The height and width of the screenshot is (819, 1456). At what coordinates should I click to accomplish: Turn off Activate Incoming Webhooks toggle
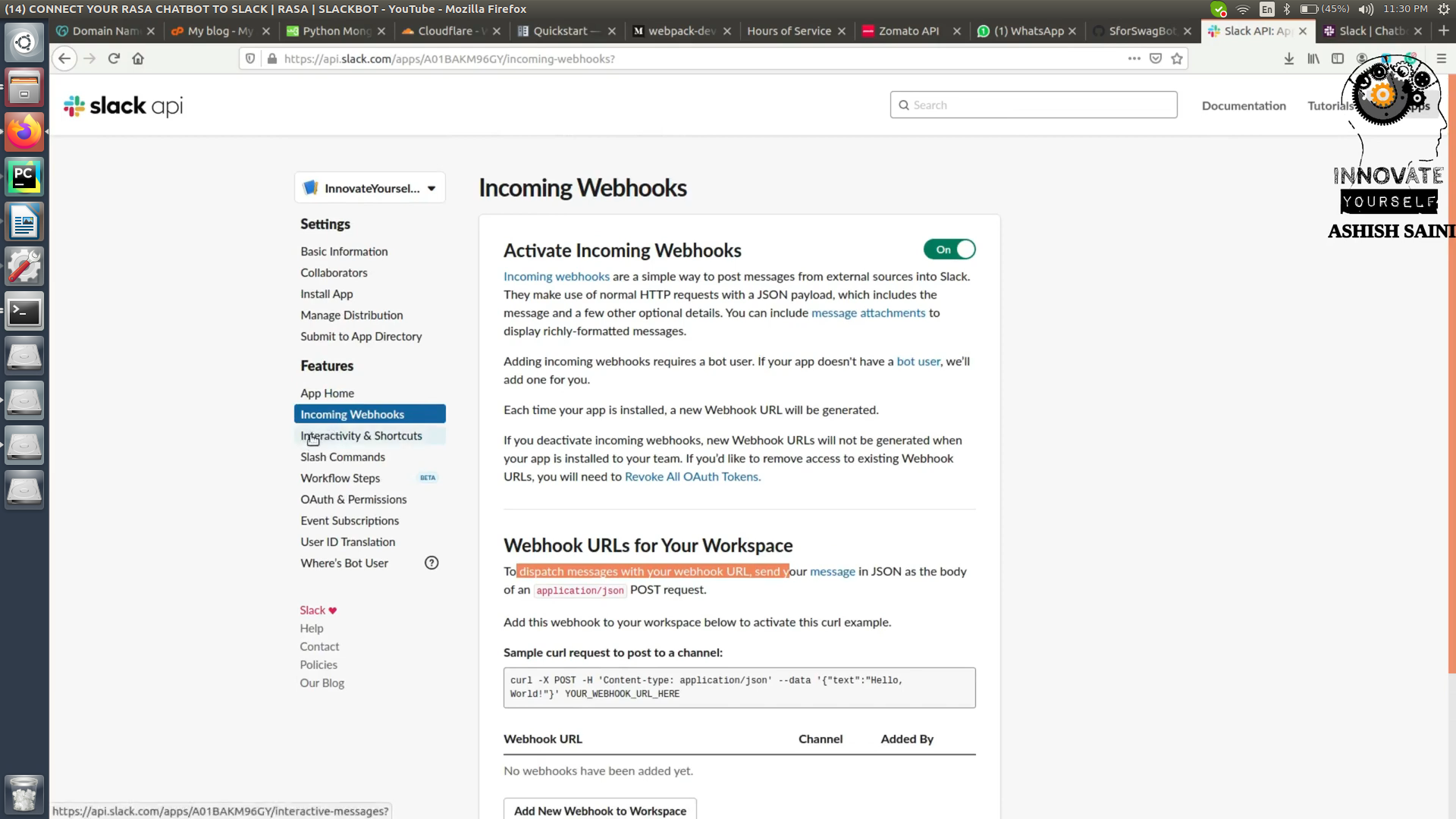949,249
